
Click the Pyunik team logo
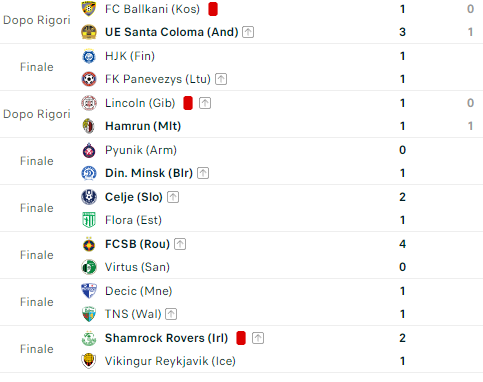(x=89, y=150)
